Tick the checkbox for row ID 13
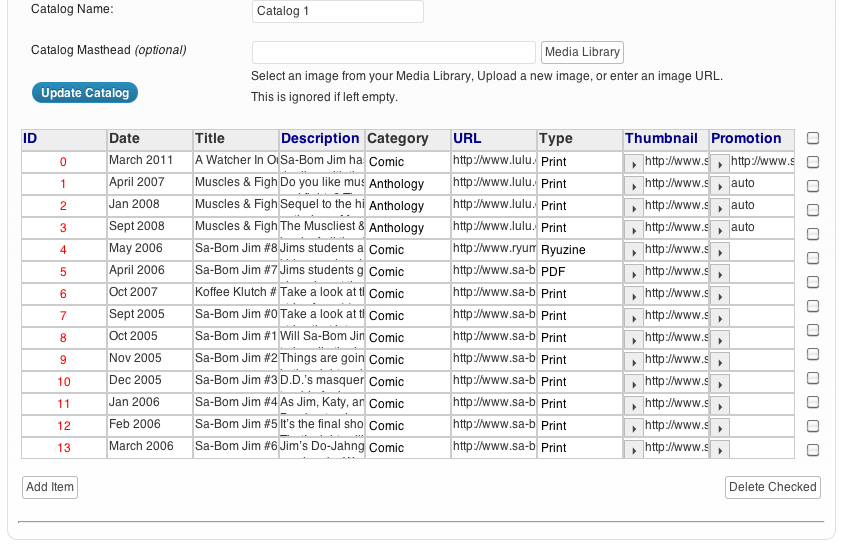 click(813, 450)
